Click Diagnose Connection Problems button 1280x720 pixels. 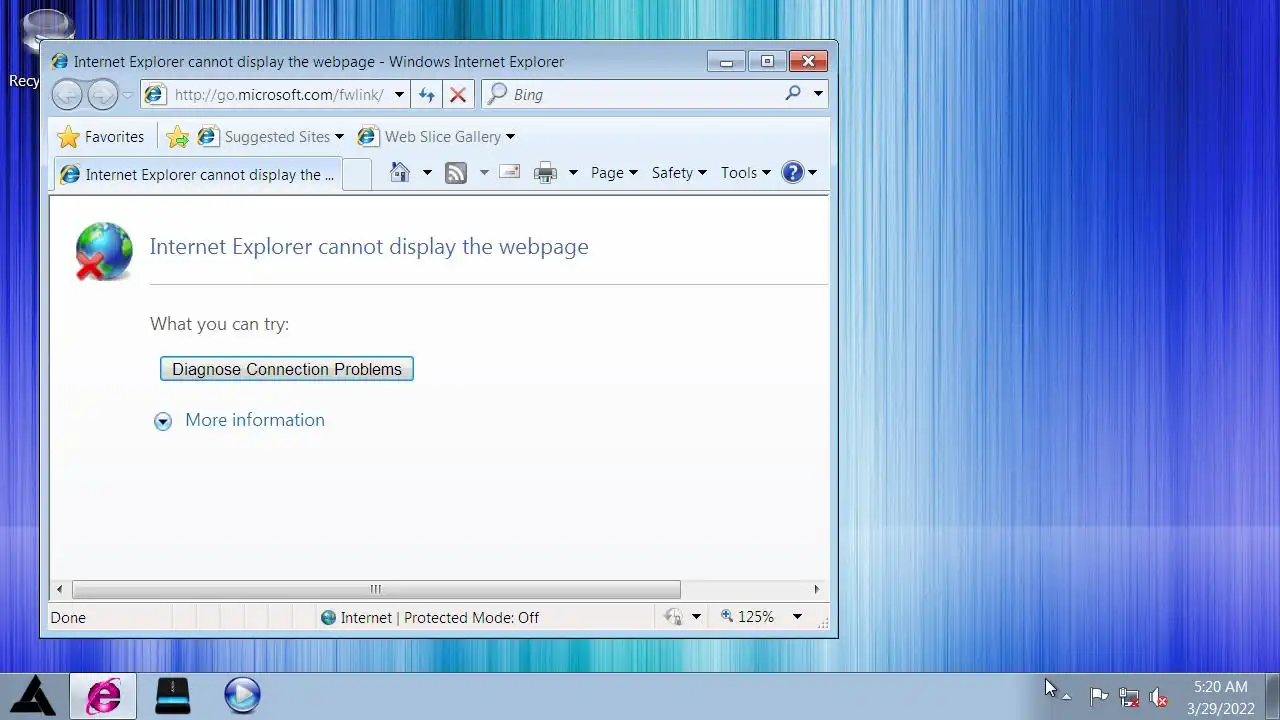pos(287,369)
